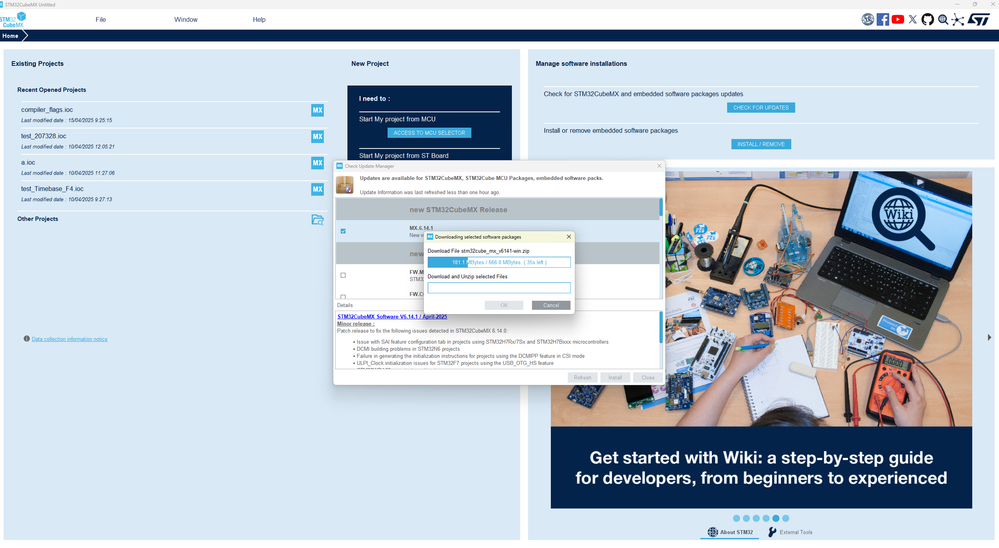Click the 'Other Projects' label

[x=38, y=219]
